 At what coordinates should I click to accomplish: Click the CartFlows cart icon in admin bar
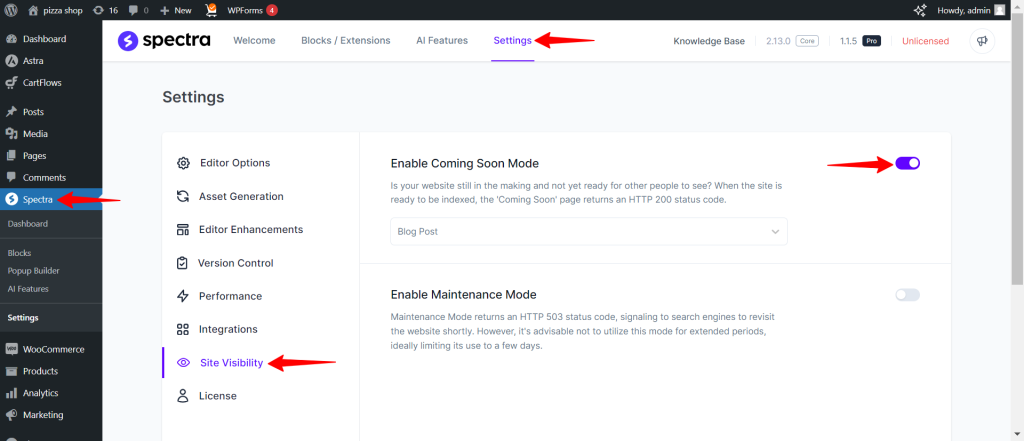tap(211, 10)
